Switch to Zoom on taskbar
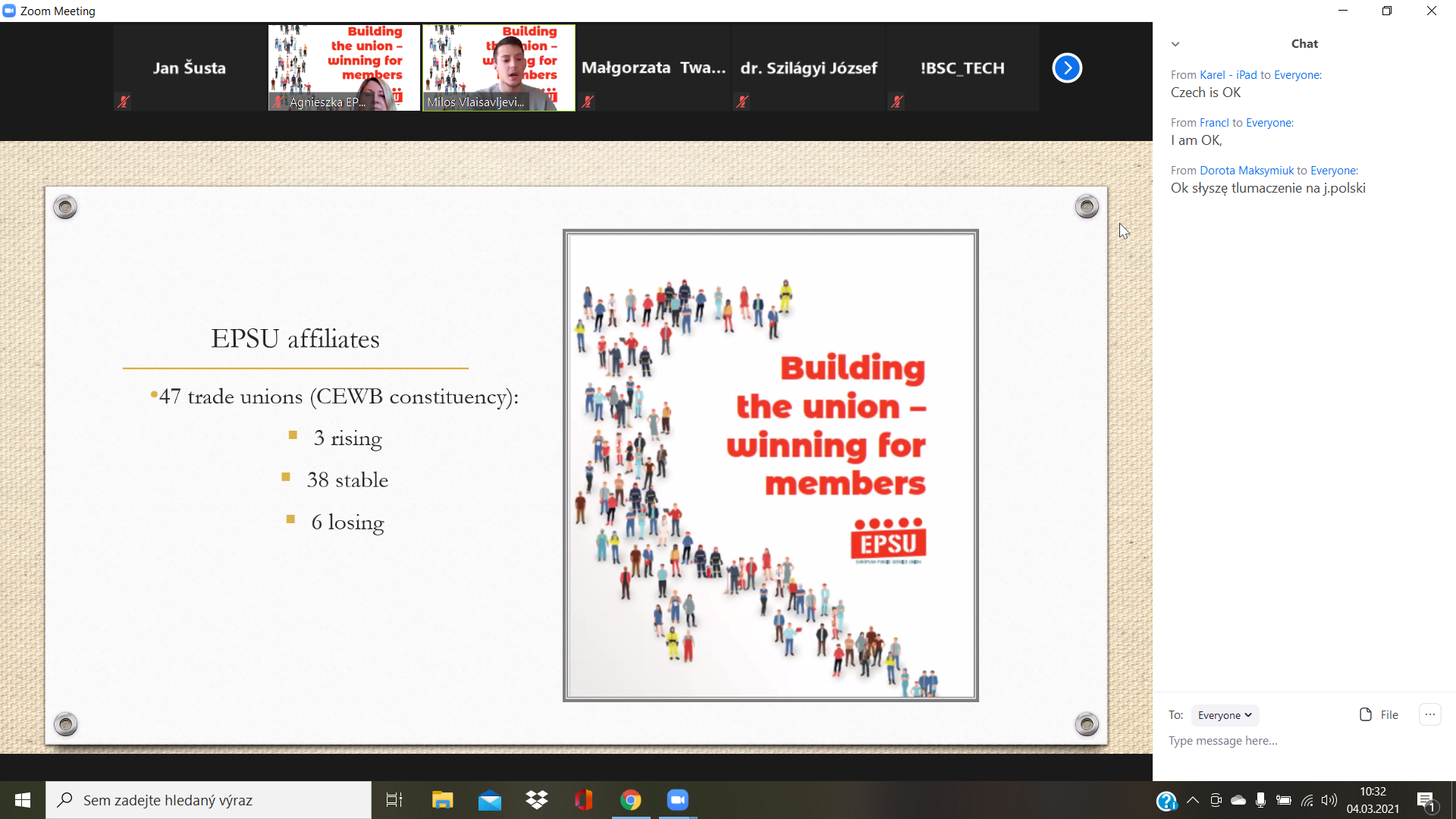Screen dimensions: 1456x819 click(x=678, y=800)
